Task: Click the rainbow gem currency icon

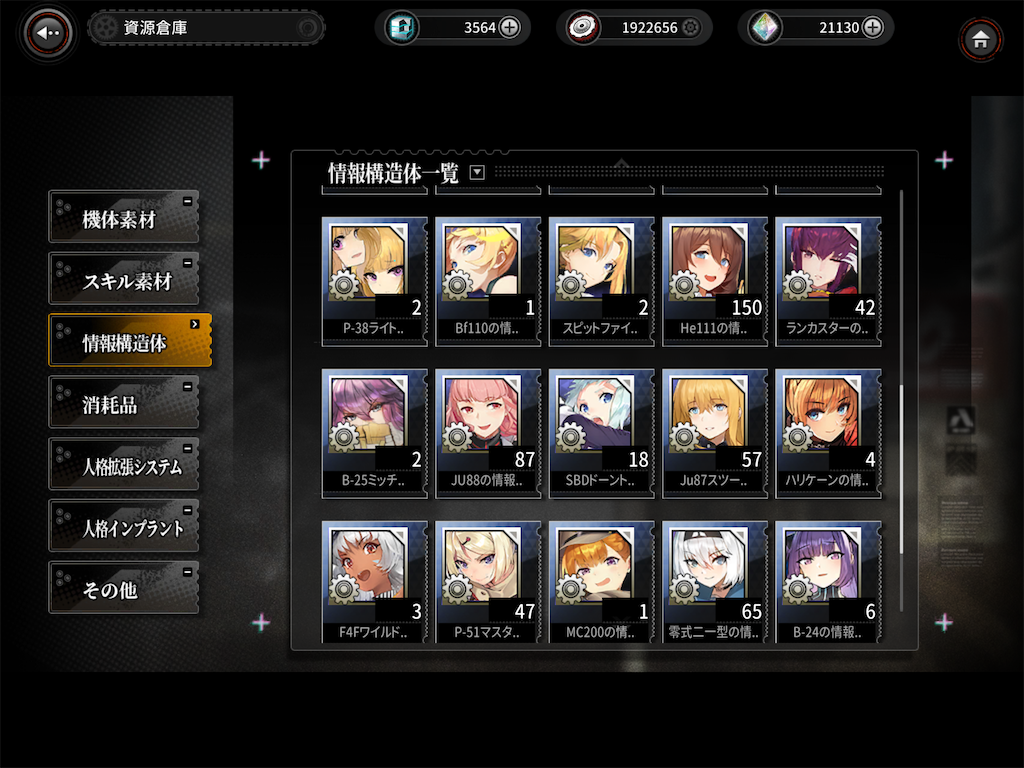Action: tap(764, 28)
